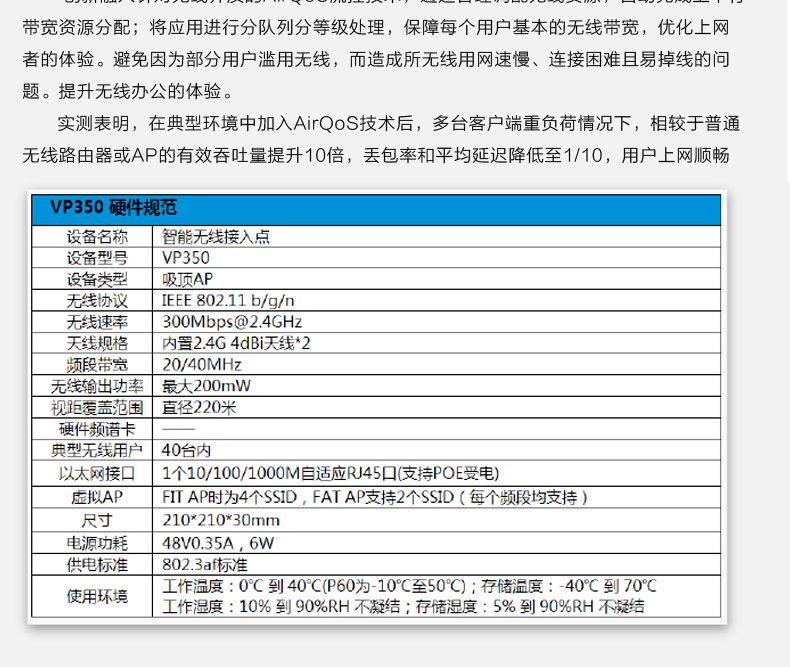Click the 48V0.35A, 6W value
Viewport: 790px width, 667px height.
click(x=218, y=543)
